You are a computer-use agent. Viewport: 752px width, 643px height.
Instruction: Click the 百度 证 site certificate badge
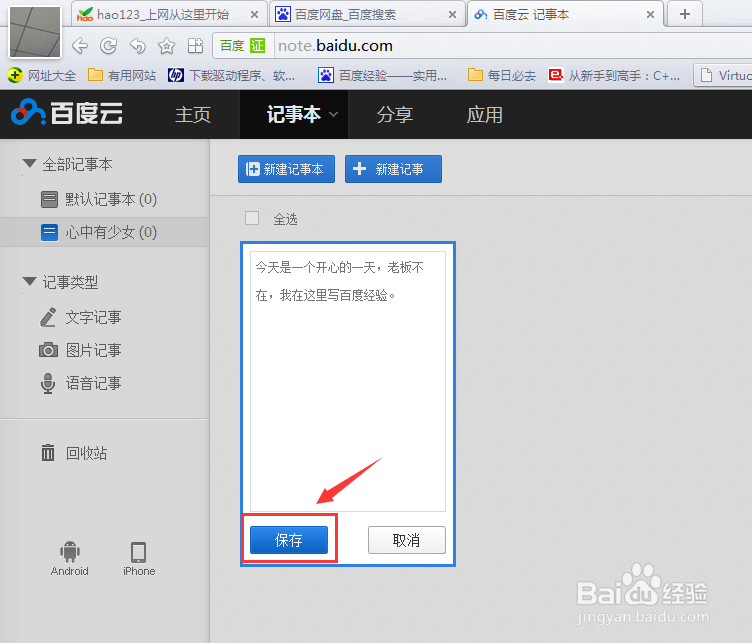point(243,46)
